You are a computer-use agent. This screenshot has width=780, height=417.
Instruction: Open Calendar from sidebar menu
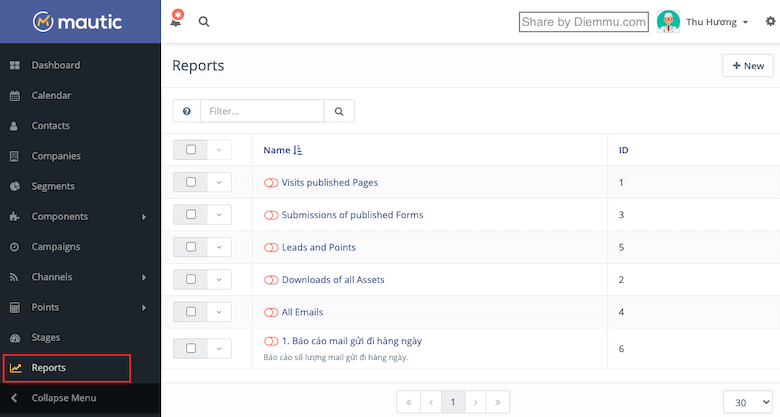point(51,96)
